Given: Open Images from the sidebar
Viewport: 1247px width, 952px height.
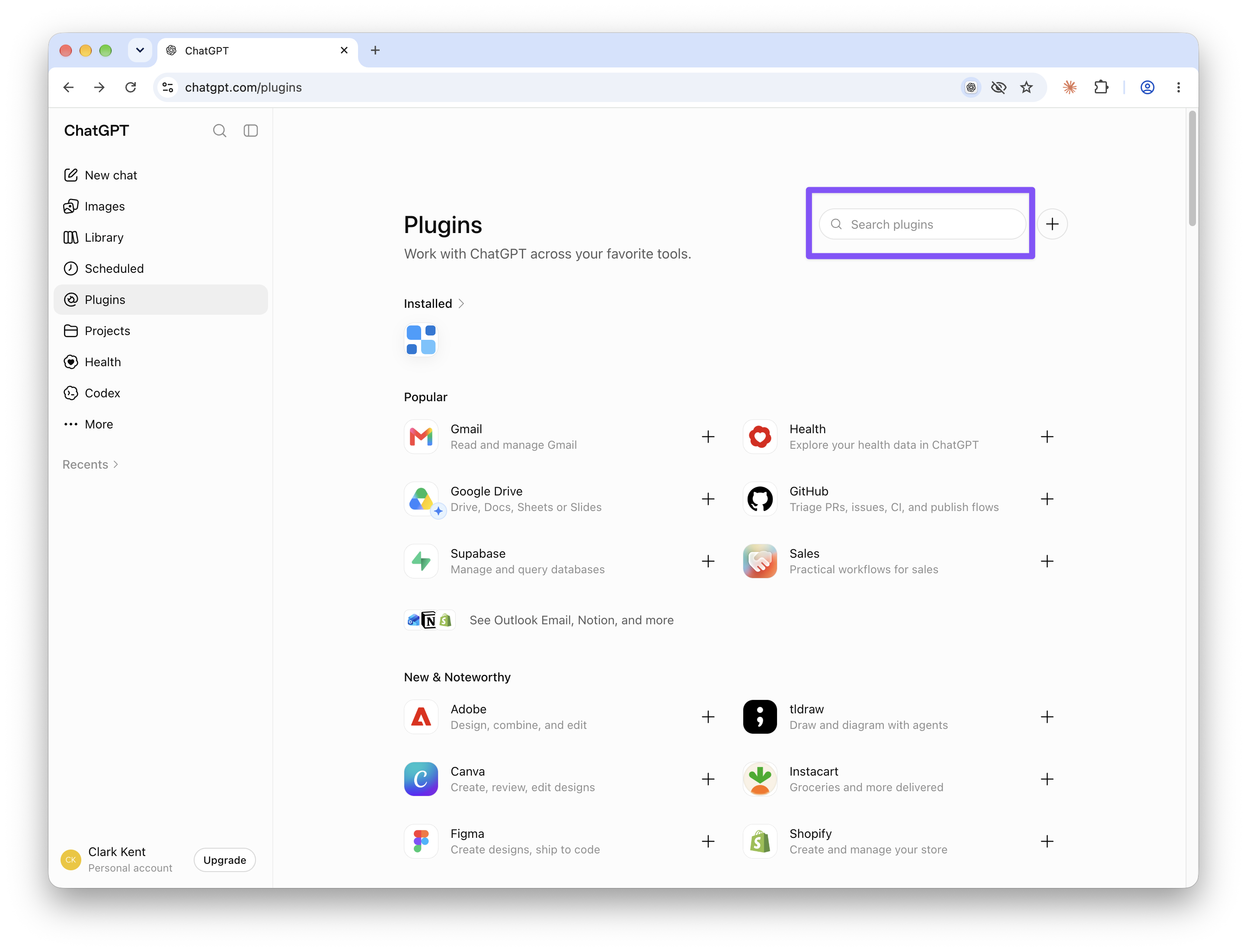Looking at the screenshot, I should 160,206.
